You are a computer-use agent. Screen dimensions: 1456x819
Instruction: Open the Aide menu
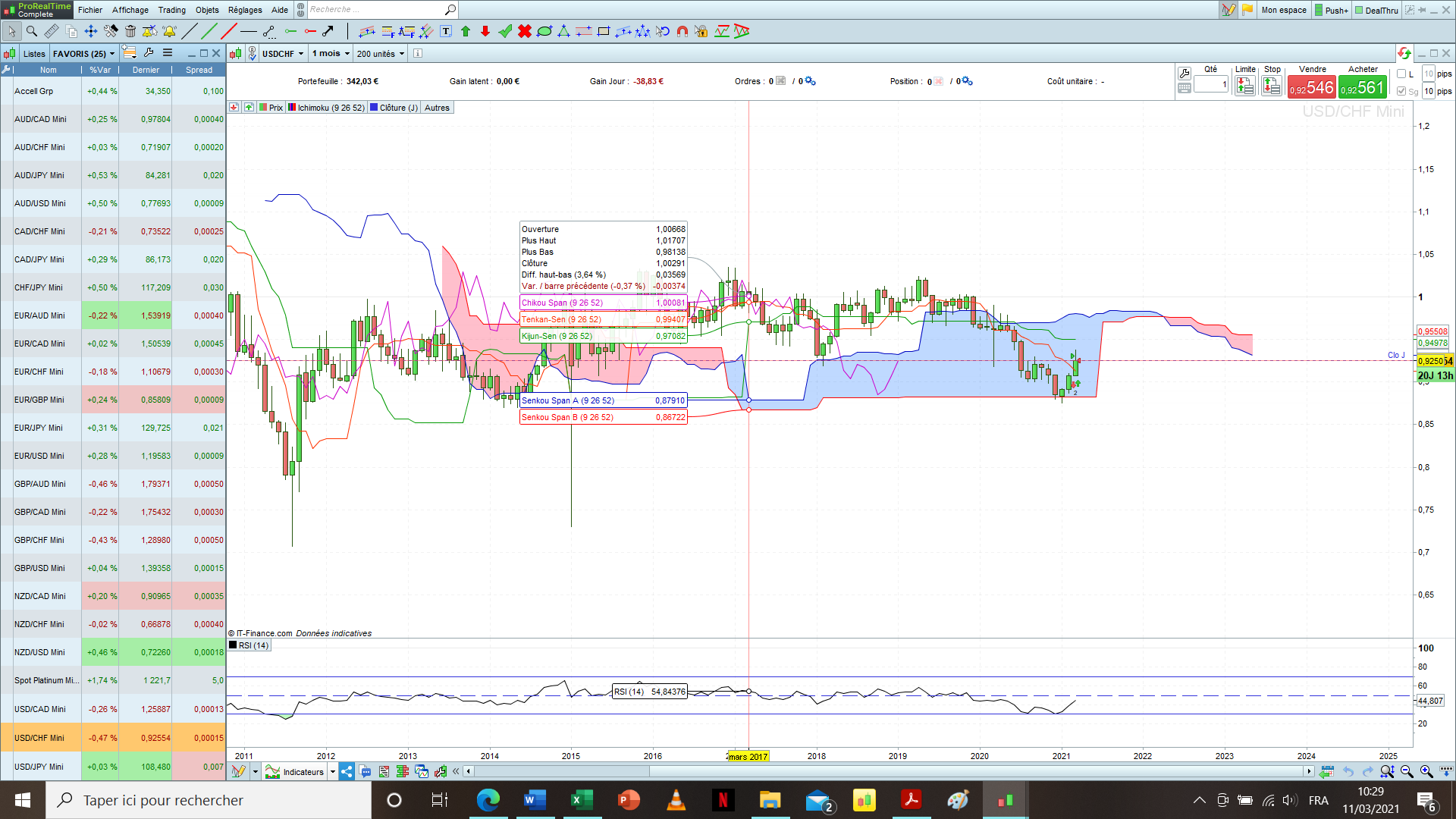click(280, 10)
